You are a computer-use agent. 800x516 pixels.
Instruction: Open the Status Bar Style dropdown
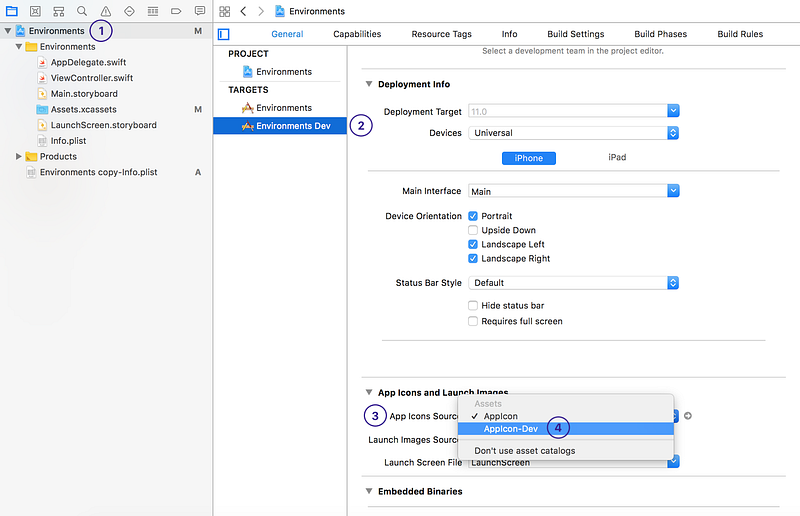pos(673,283)
